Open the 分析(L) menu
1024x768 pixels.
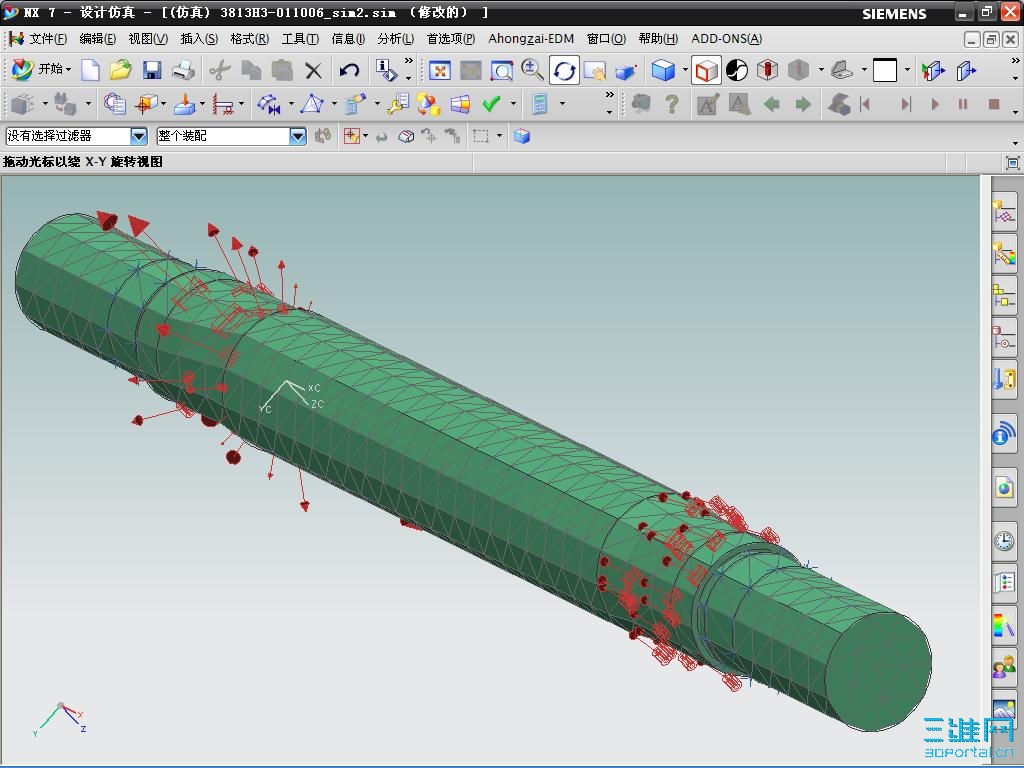pos(395,39)
